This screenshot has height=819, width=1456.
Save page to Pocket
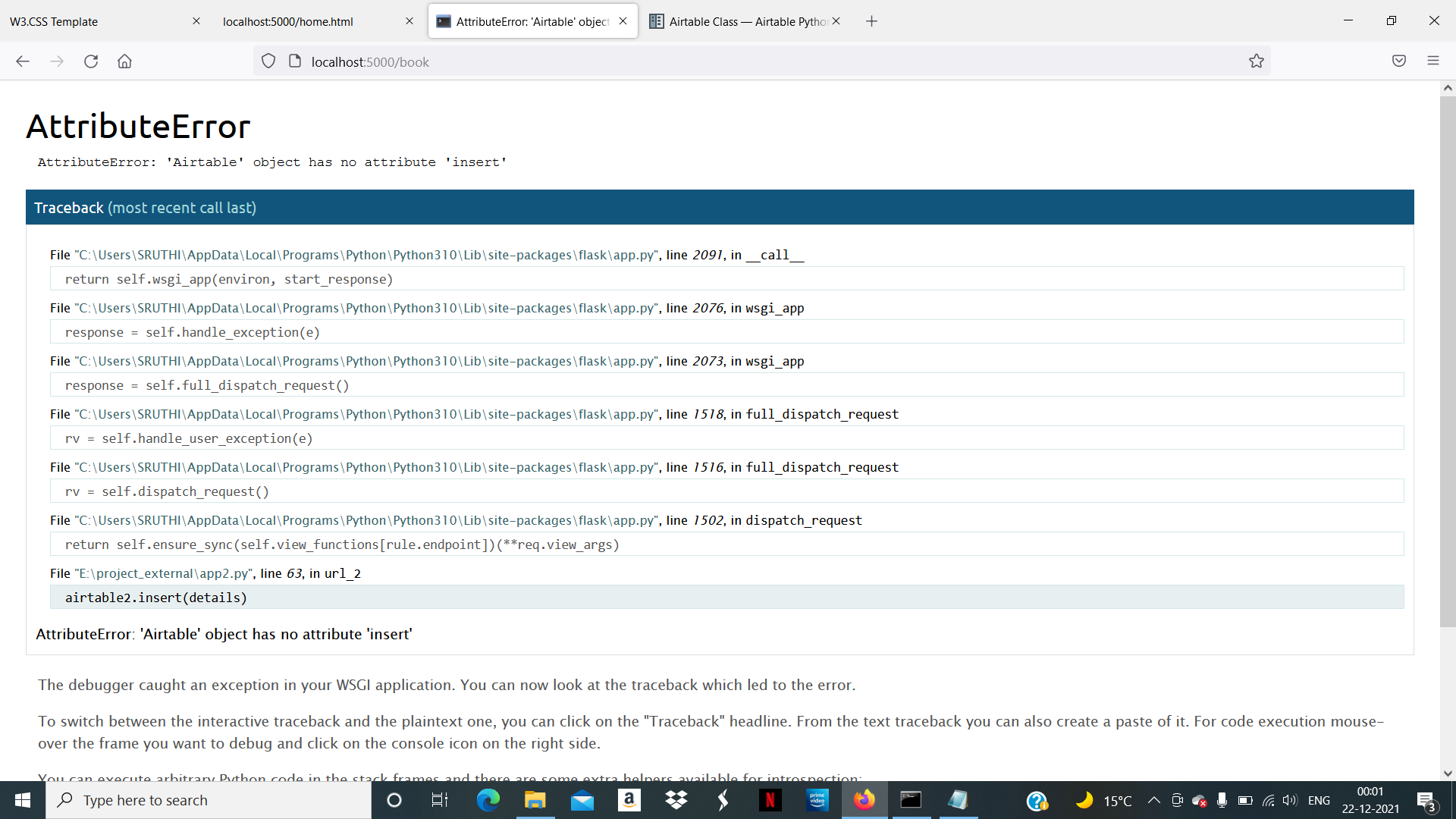coord(1399,61)
